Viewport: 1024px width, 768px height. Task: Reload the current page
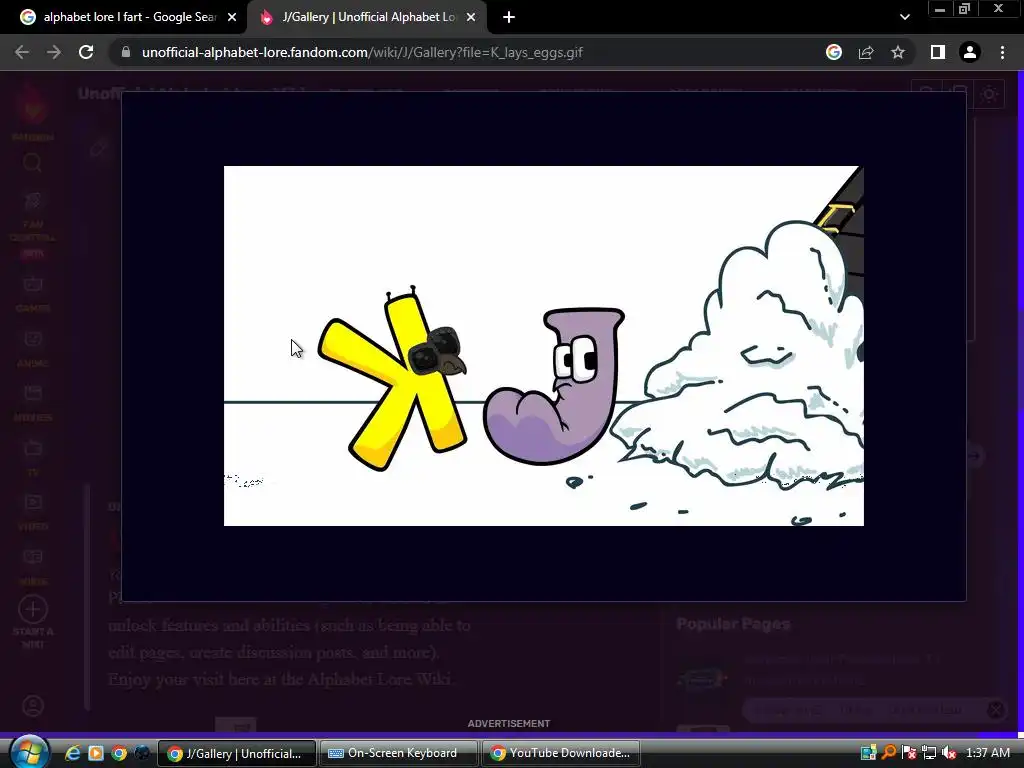pyautogui.click(x=86, y=52)
